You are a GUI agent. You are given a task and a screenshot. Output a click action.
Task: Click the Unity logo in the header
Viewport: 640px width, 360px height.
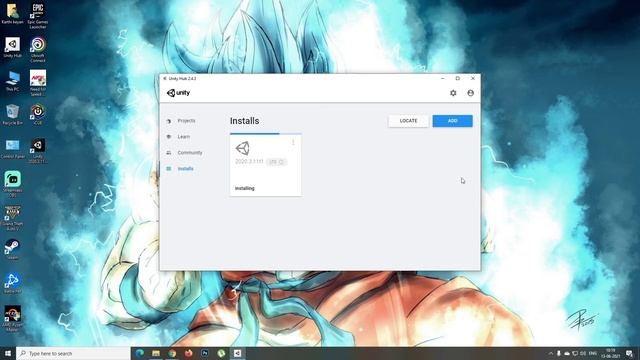(178, 93)
